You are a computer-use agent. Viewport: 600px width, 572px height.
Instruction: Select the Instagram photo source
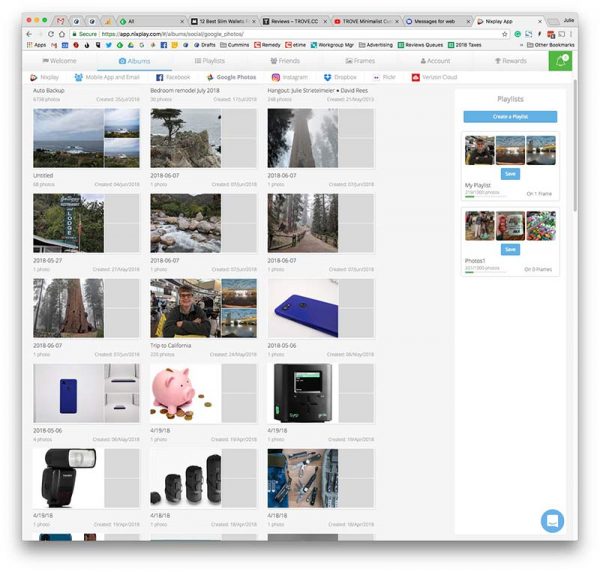[290, 77]
